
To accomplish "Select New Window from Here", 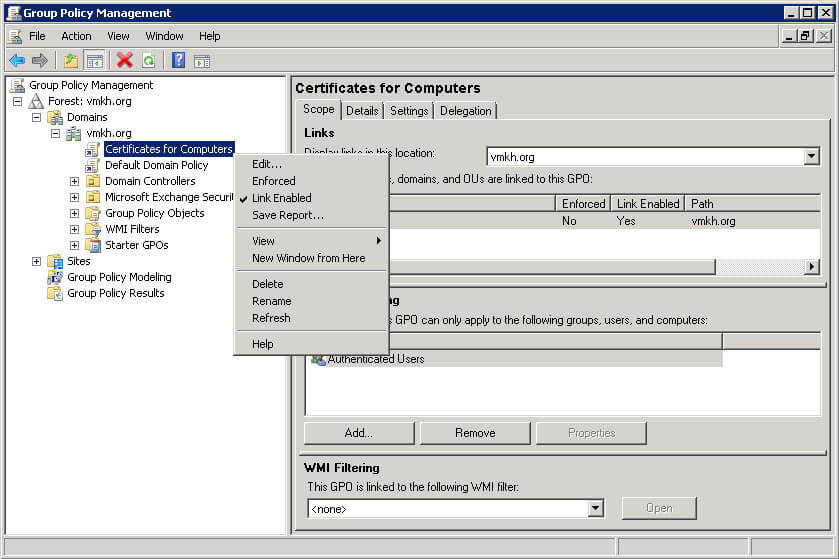I will tap(309, 258).
